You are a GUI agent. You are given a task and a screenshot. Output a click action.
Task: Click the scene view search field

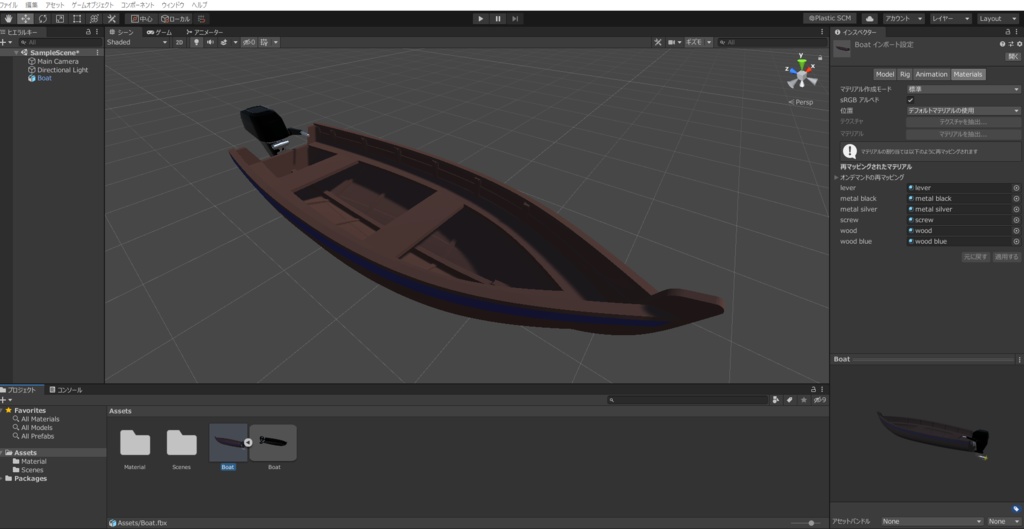(771, 42)
